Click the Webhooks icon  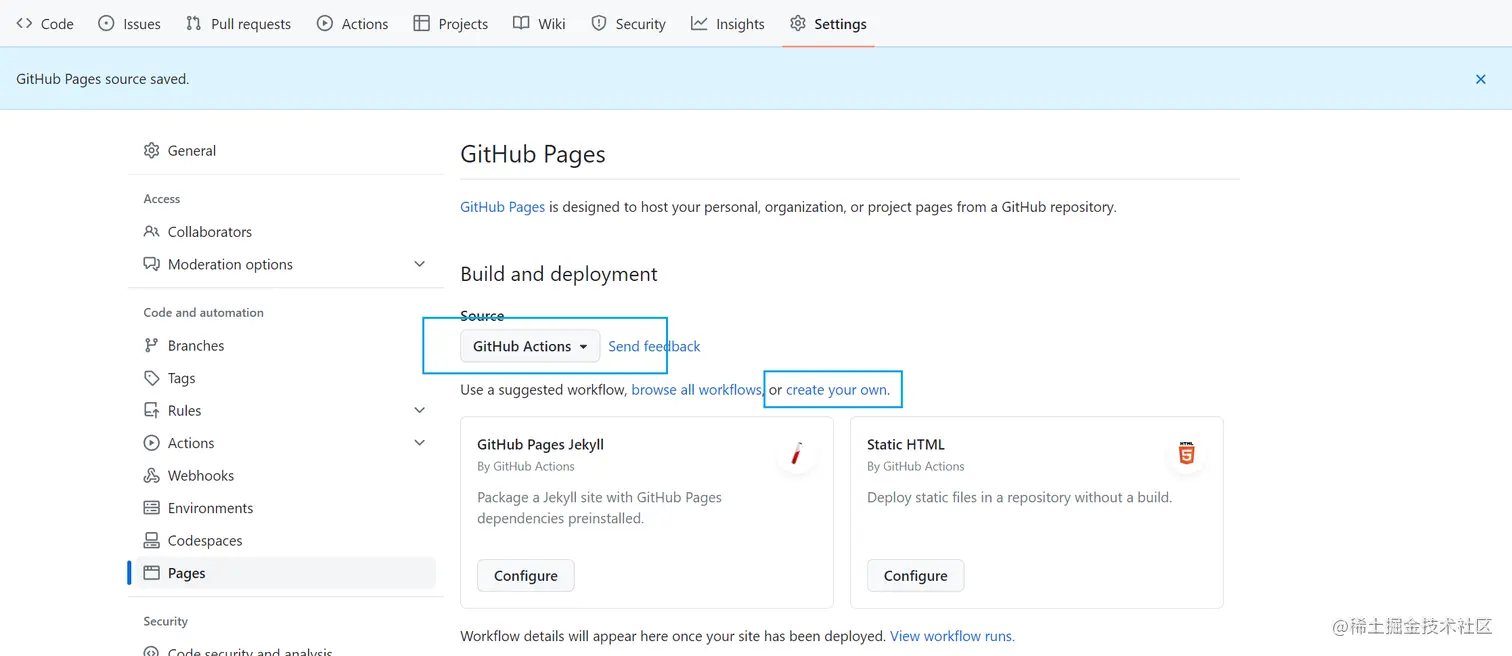pyautogui.click(x=152, y=476)
